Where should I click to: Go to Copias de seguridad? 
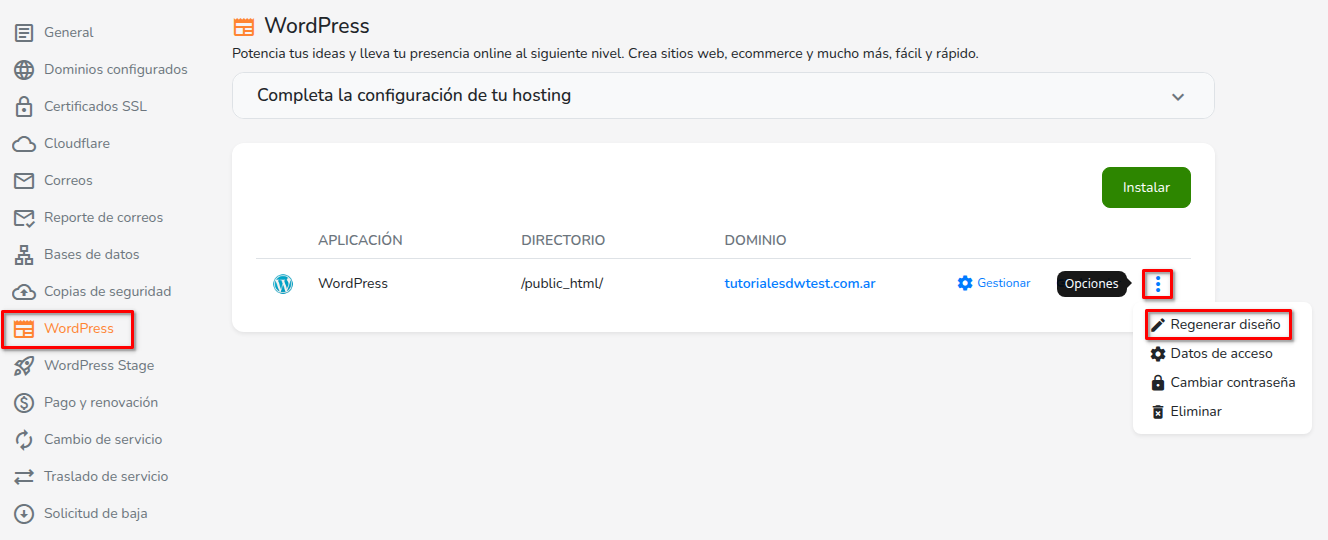tap(107, 292)
